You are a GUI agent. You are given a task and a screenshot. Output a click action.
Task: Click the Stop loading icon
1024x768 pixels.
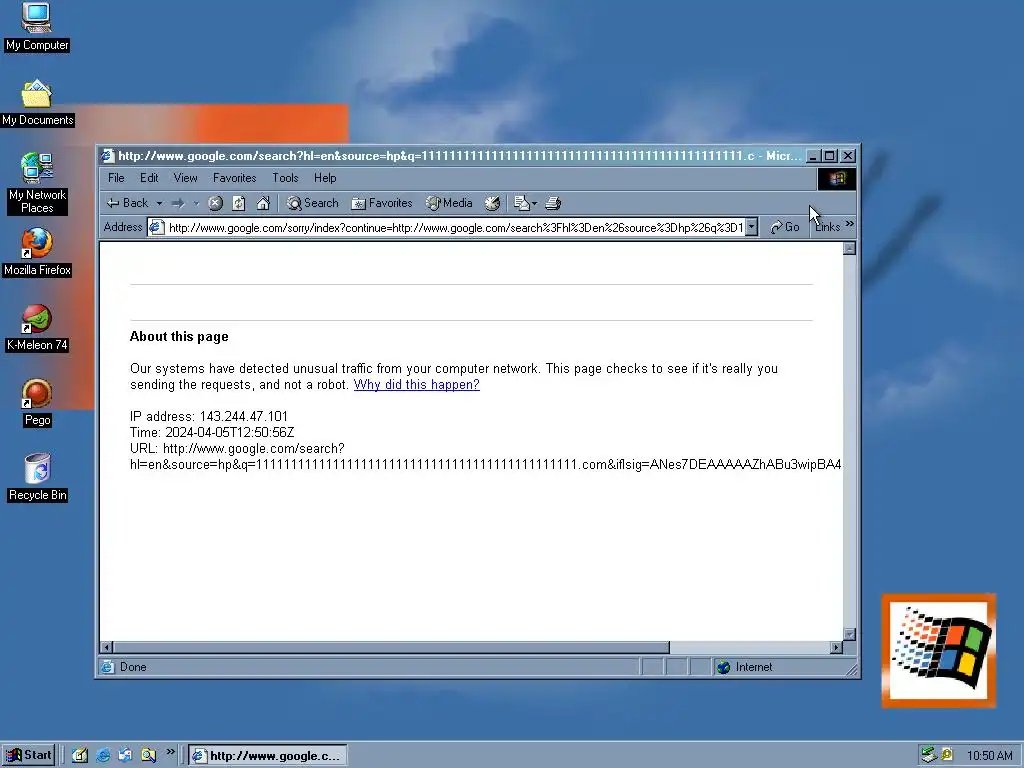point(216,203)
